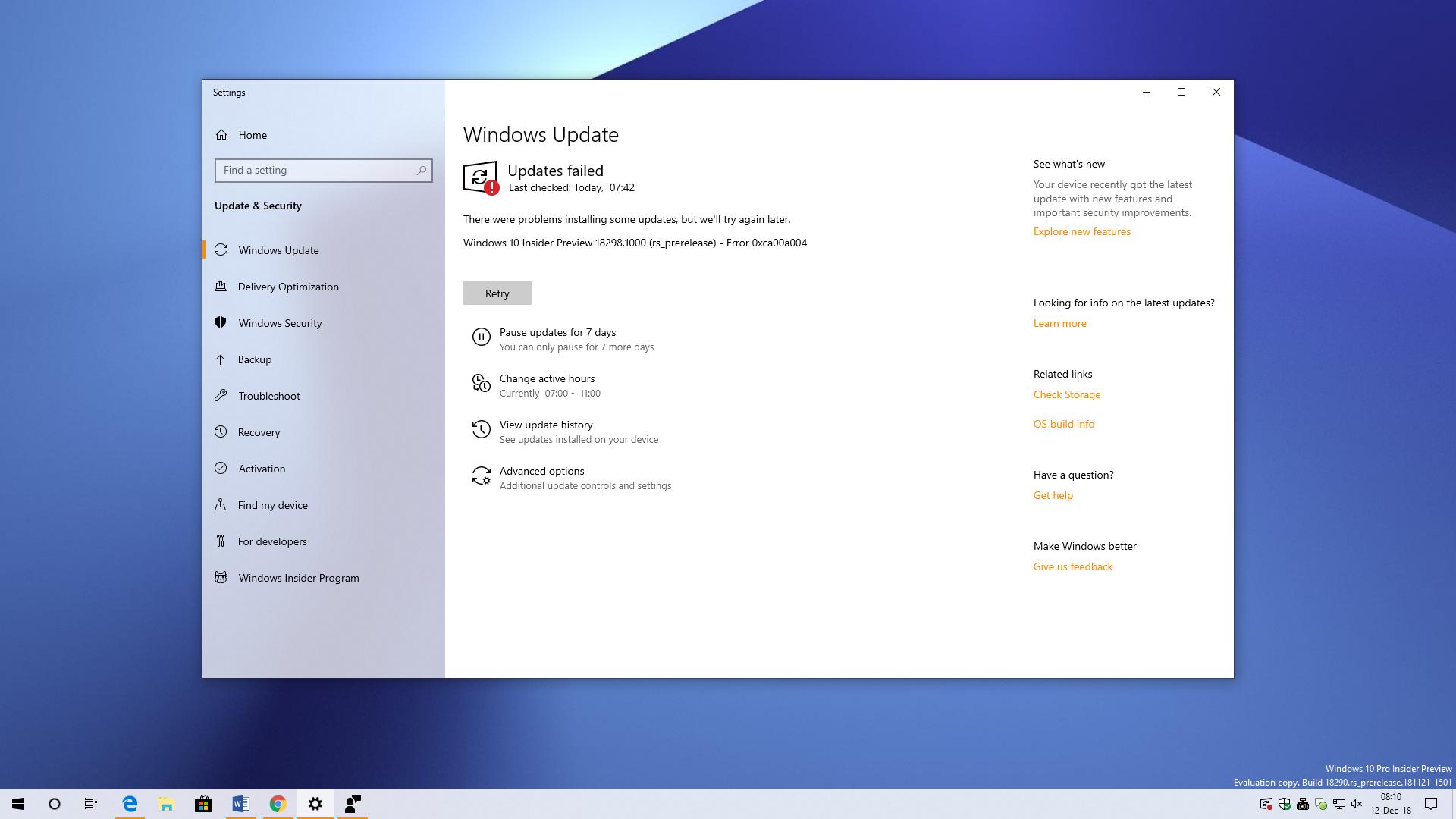Open Feedback Hub icon on taskbar
This screenshot has height=819, width=1456.
353,804
